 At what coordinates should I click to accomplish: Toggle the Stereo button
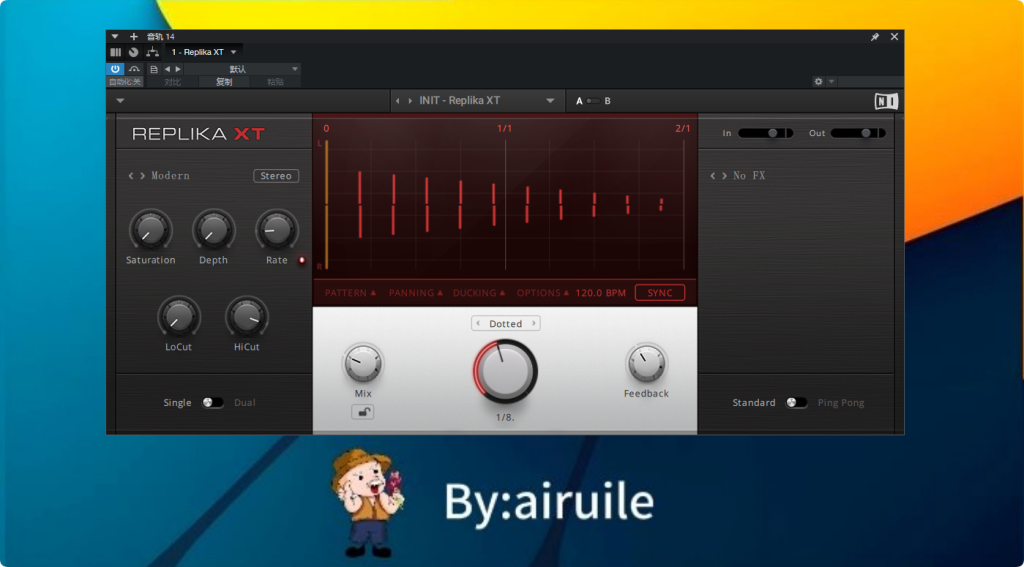click(x=276, y=176)
